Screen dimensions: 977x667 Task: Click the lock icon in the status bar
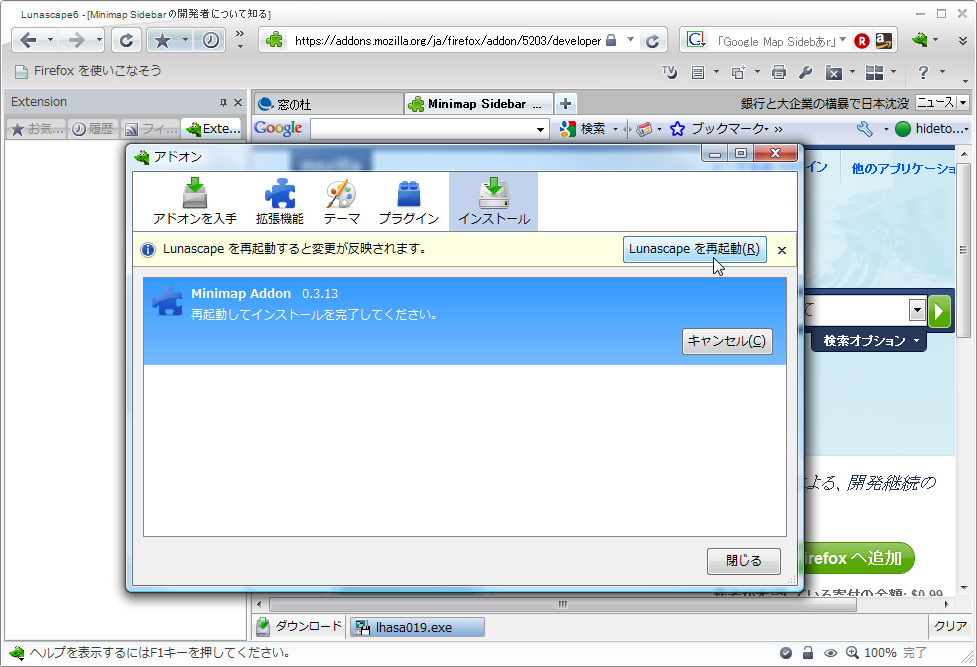coord(808,652)
